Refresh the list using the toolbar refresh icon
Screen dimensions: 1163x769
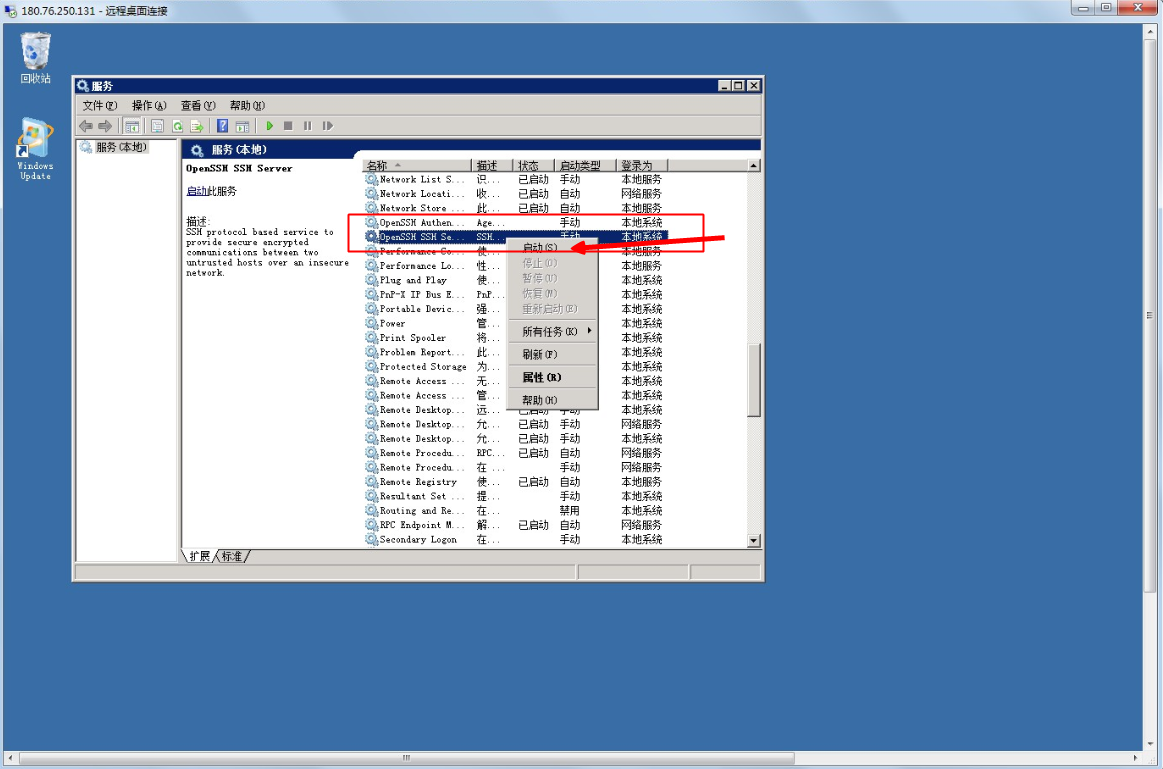pos(177,126)
